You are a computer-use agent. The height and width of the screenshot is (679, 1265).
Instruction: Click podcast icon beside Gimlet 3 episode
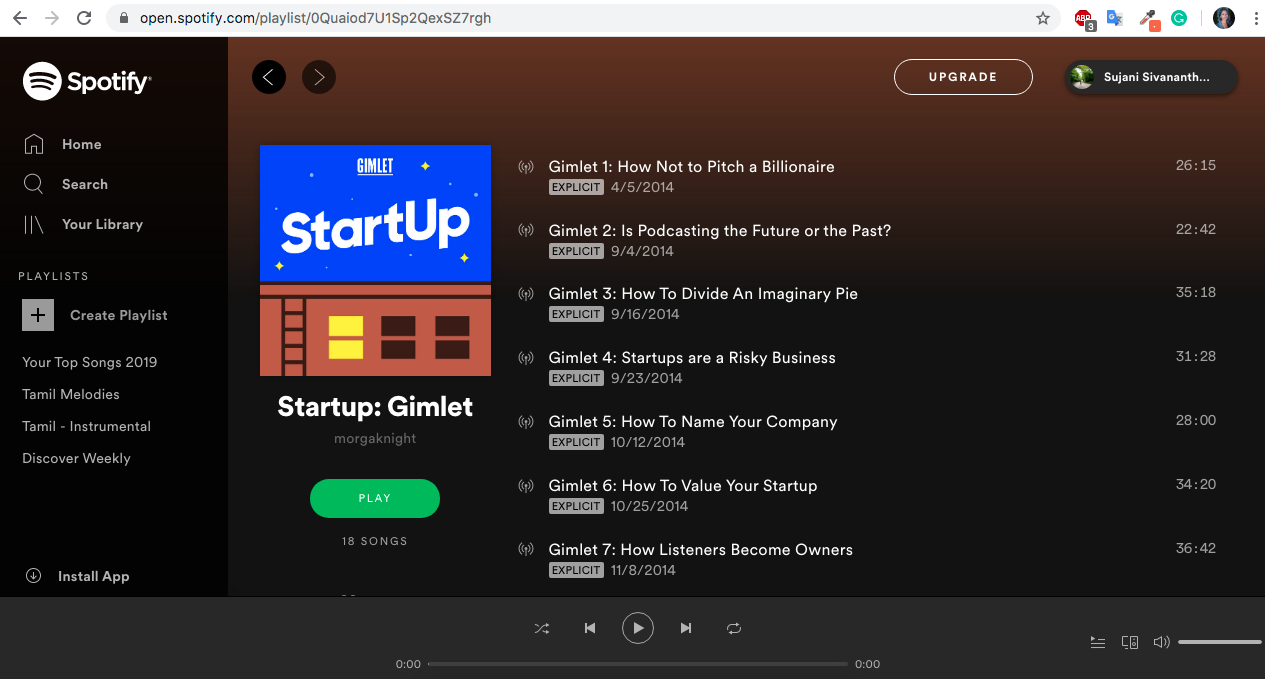pyautogui.click(x=526, y=294)
